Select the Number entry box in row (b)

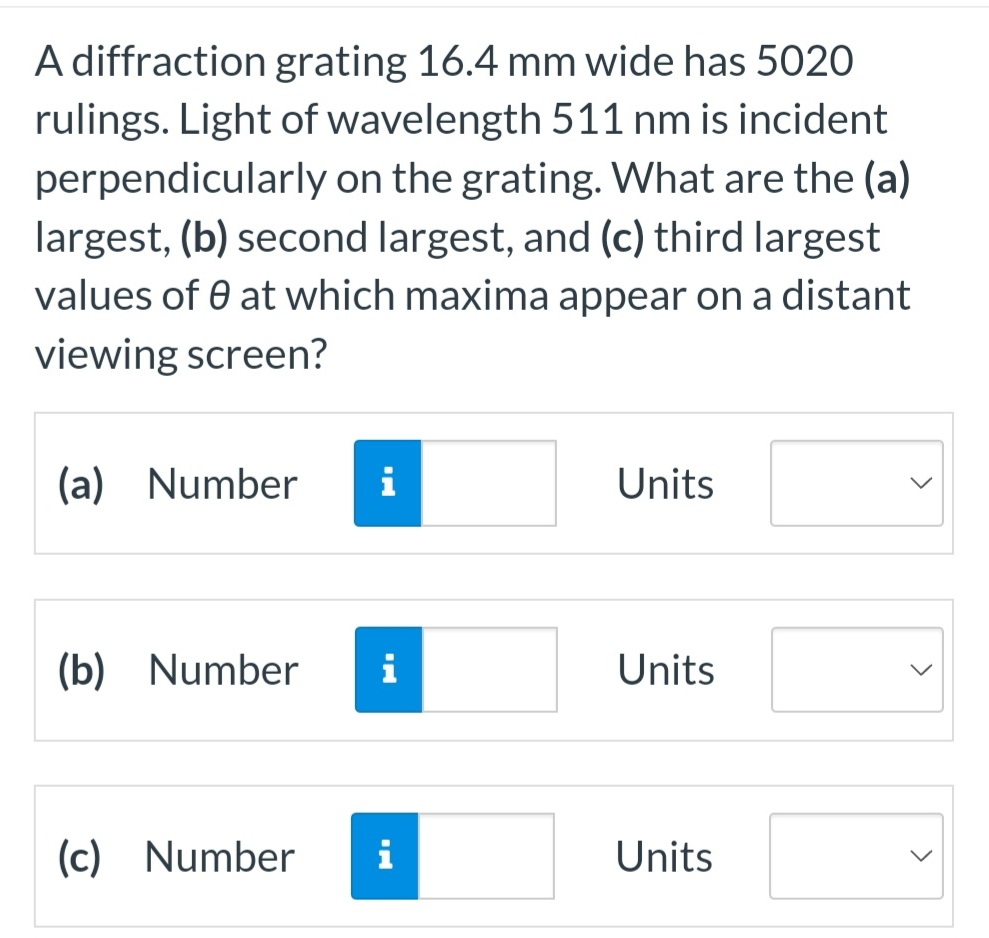pyautogui.click(x=490, y=669)
